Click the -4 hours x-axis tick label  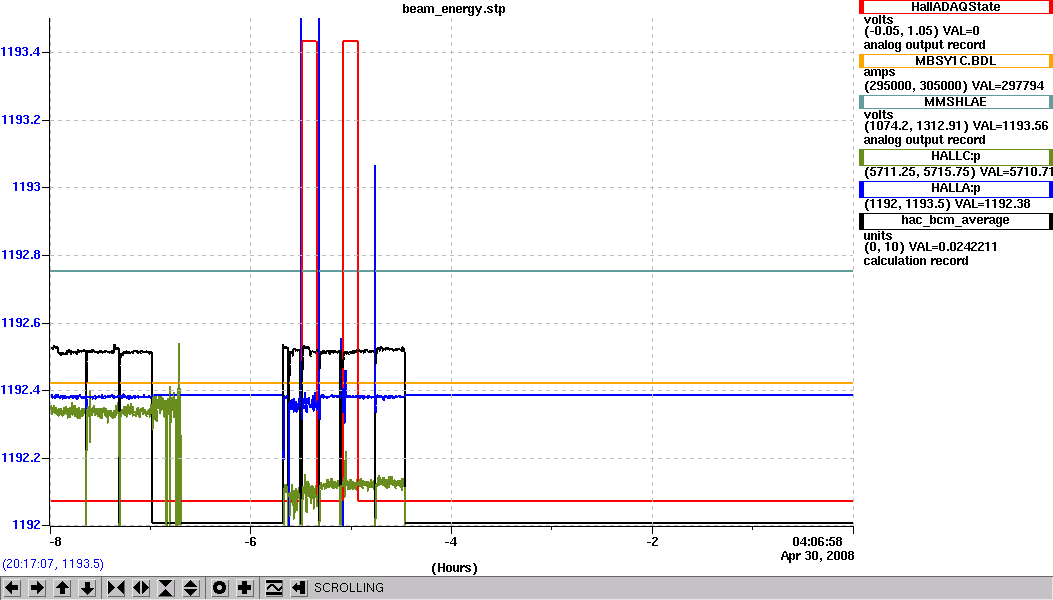coord(451,542)
